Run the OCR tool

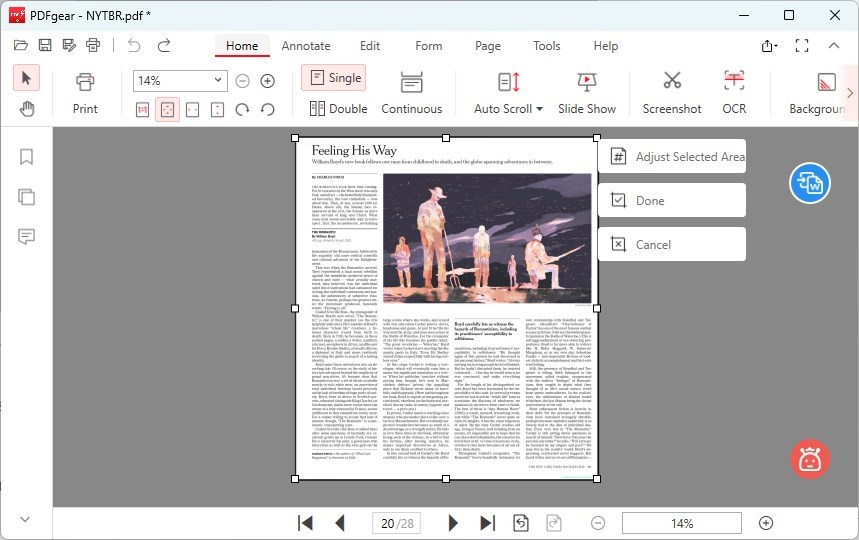point(734,93)
